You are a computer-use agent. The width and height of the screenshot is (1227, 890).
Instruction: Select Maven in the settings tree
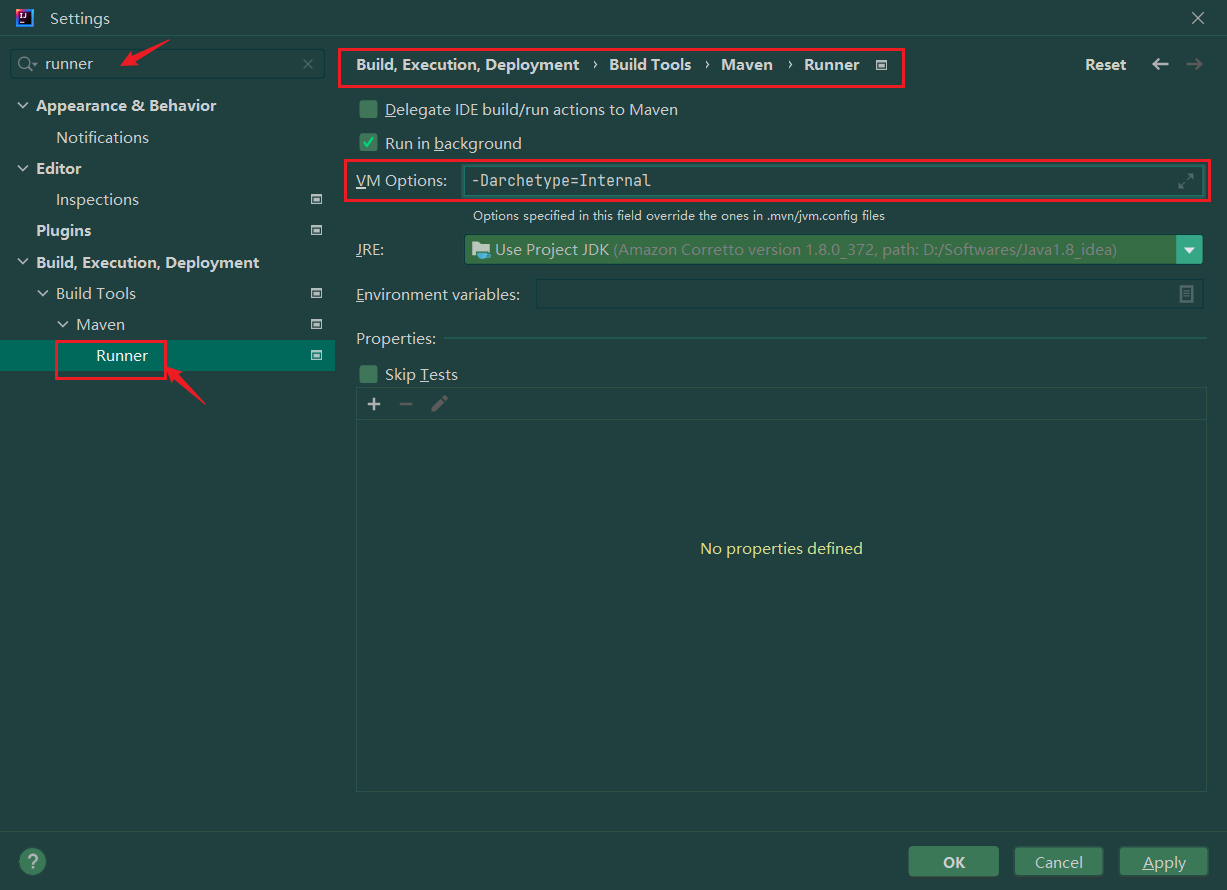coord(100,325)
